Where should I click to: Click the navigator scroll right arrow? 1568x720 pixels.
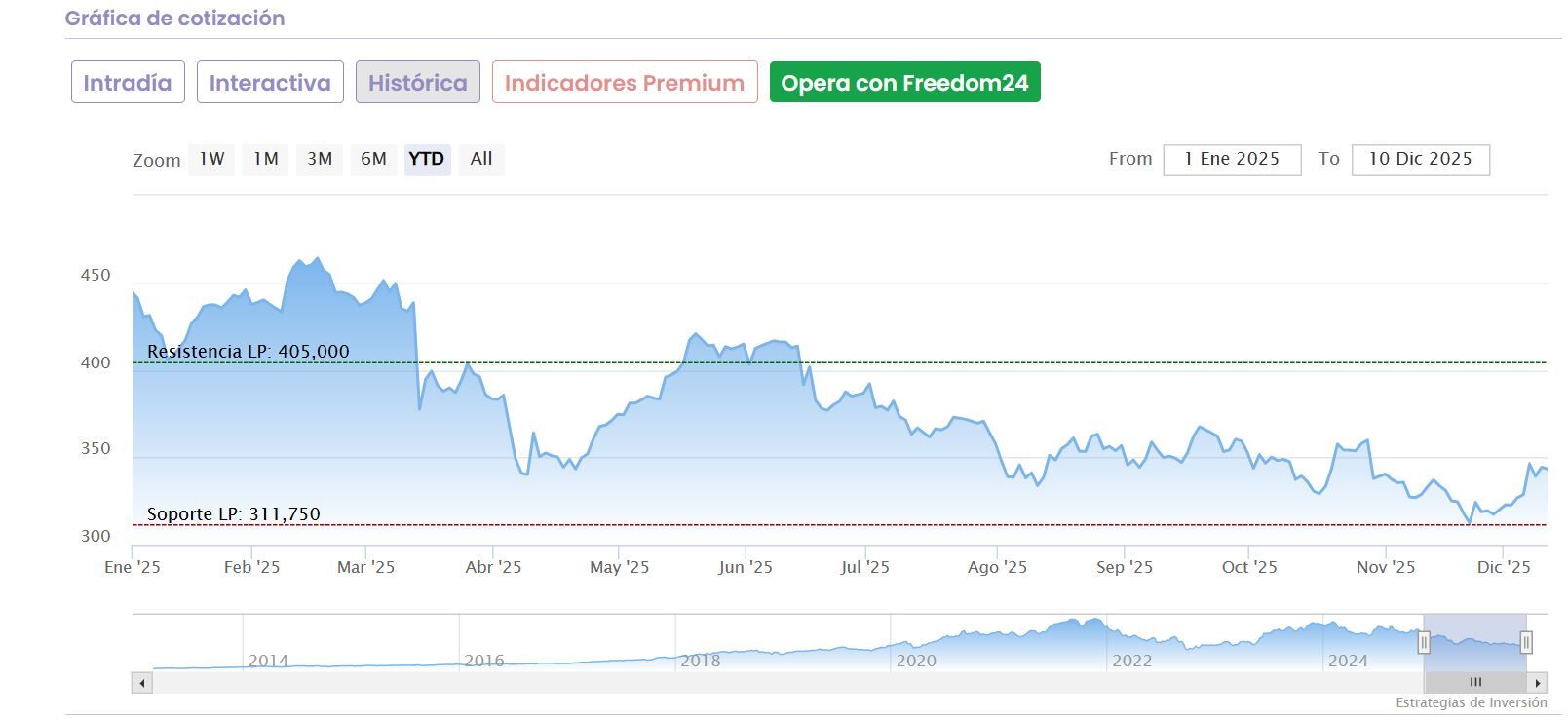[x=1538, y=683]
